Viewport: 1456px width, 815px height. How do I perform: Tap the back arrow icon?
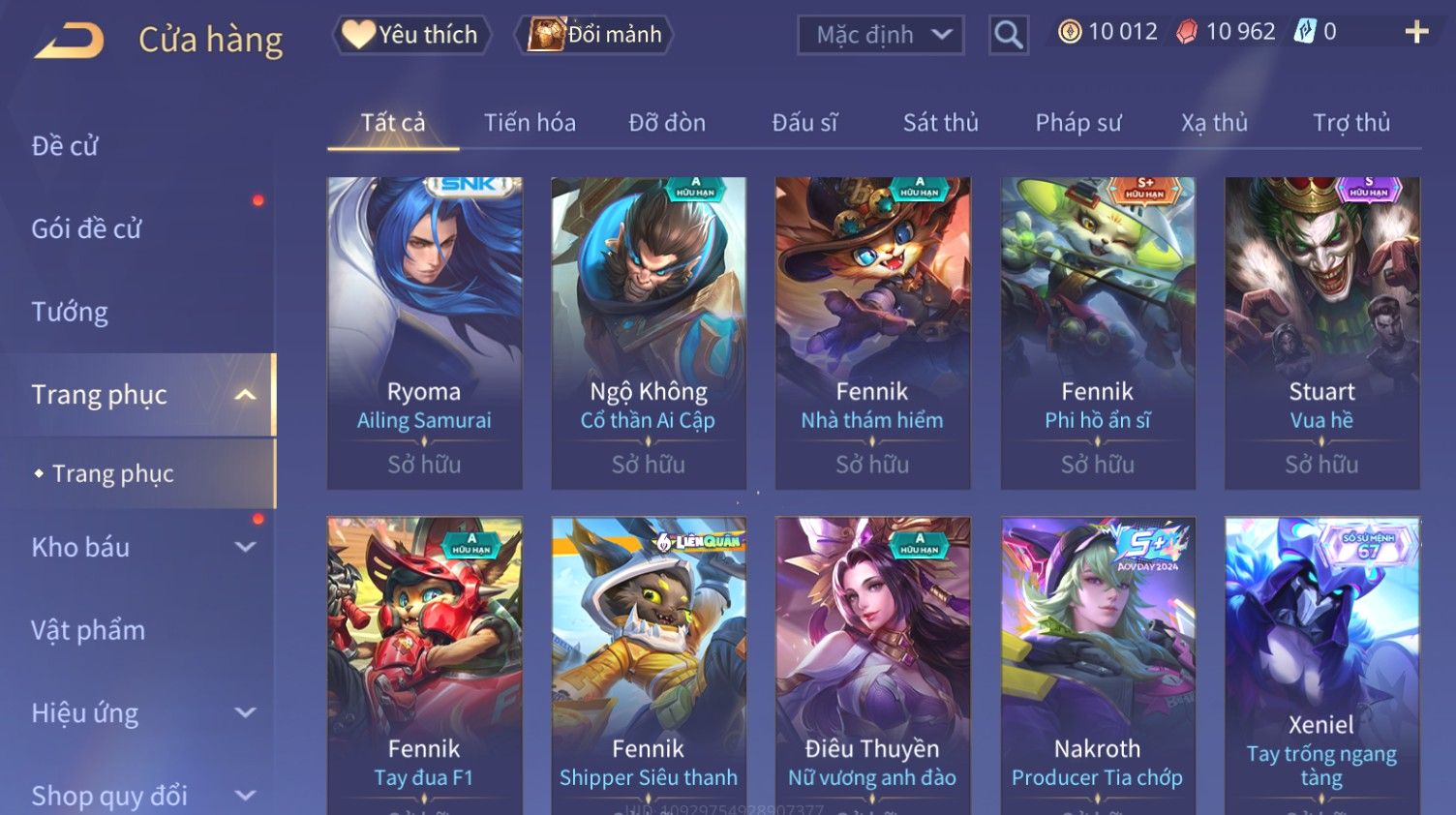(70, 41)
